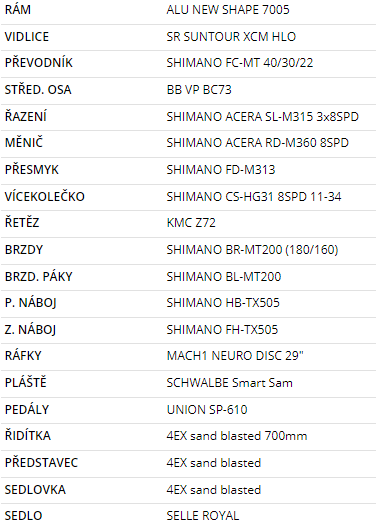This screenshot has height=529, width=376.
Task: Click SHIMANO ACERA SL-M315 3x8SPD text
Action: [262, 117]
